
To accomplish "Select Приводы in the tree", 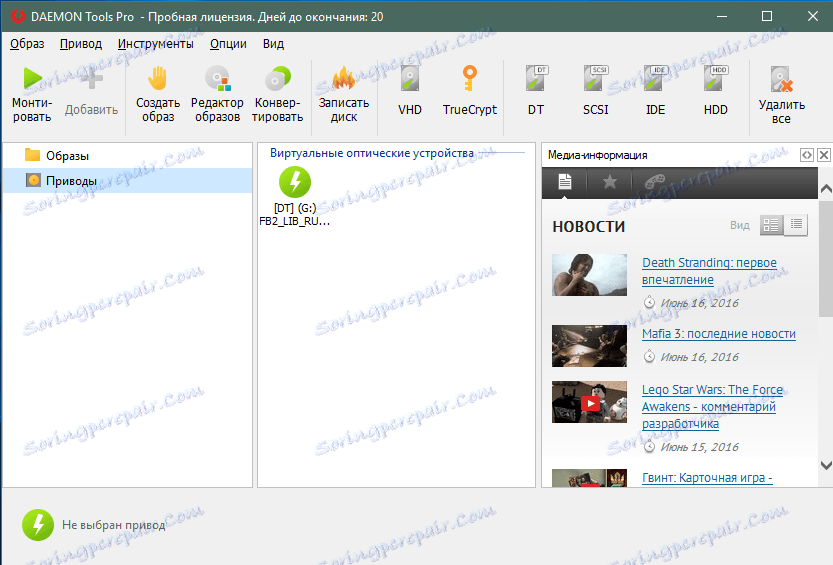I will 128,181.
